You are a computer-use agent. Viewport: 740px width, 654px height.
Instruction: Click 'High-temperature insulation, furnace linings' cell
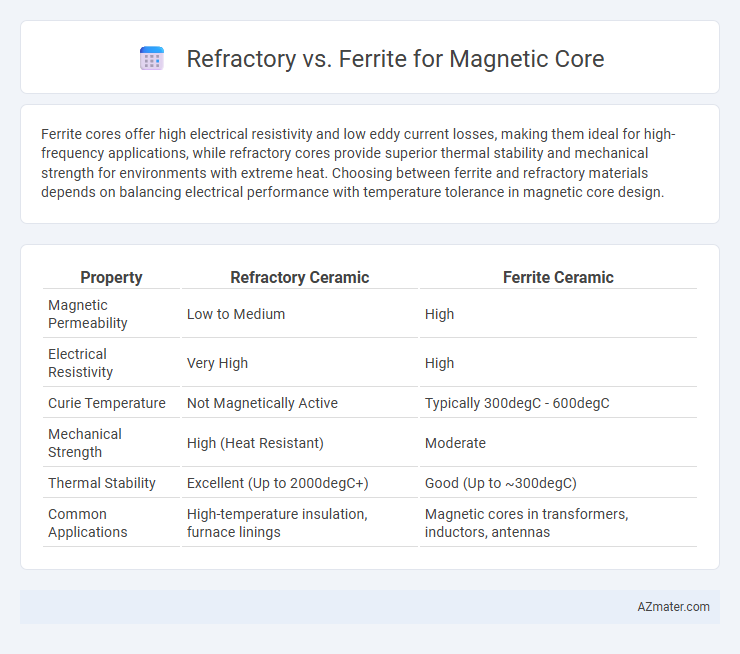(277, 523)
